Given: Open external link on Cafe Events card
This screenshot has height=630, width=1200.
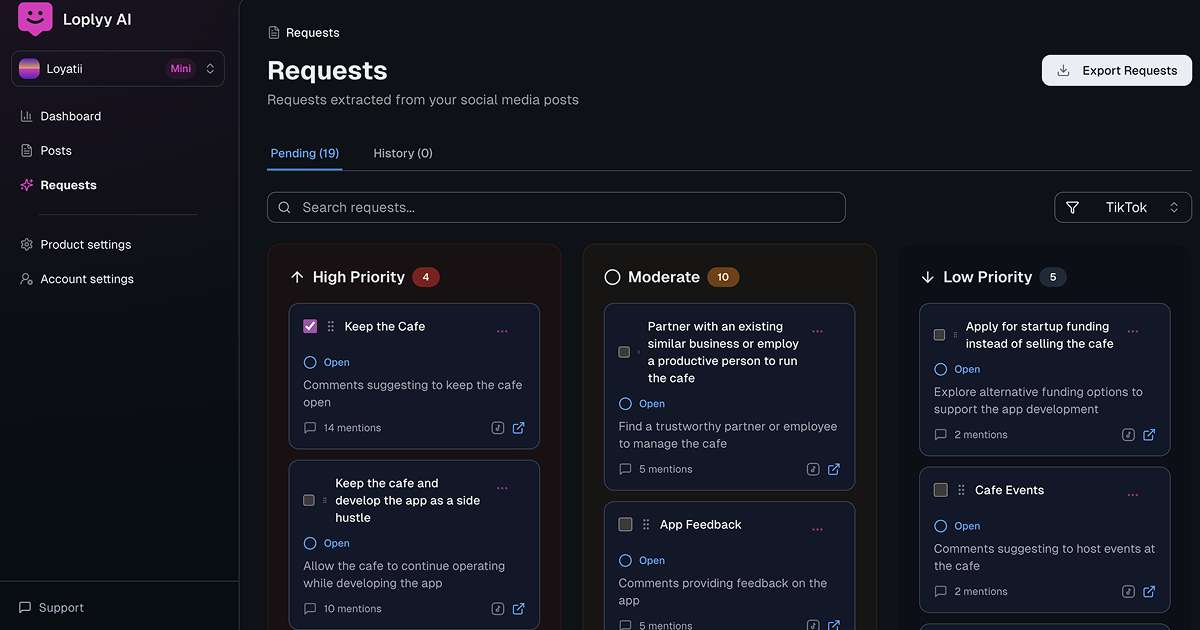Looking at the screenshot, I should click(x=1149, y=592).
